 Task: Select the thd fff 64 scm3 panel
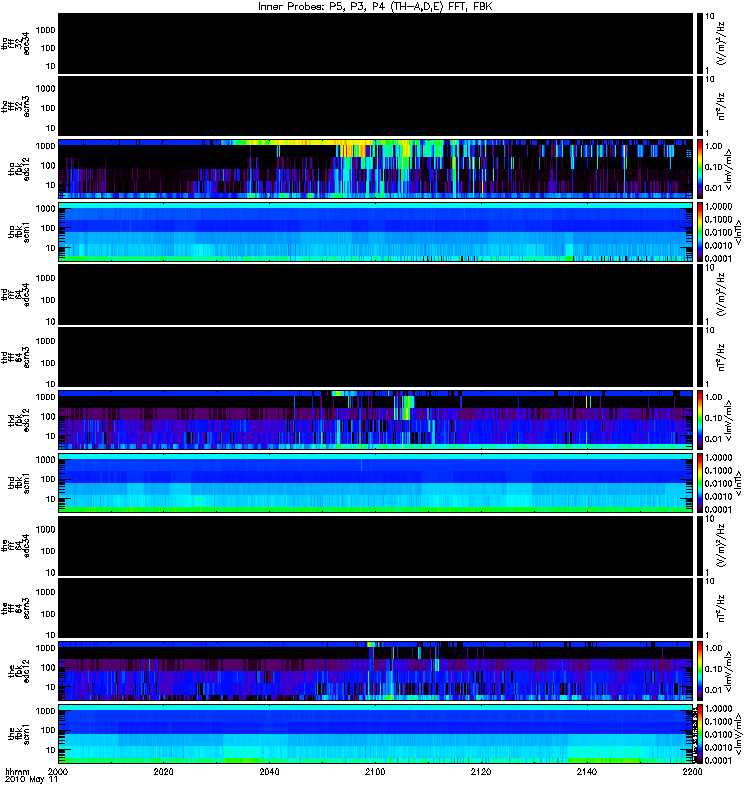[376, 357]
